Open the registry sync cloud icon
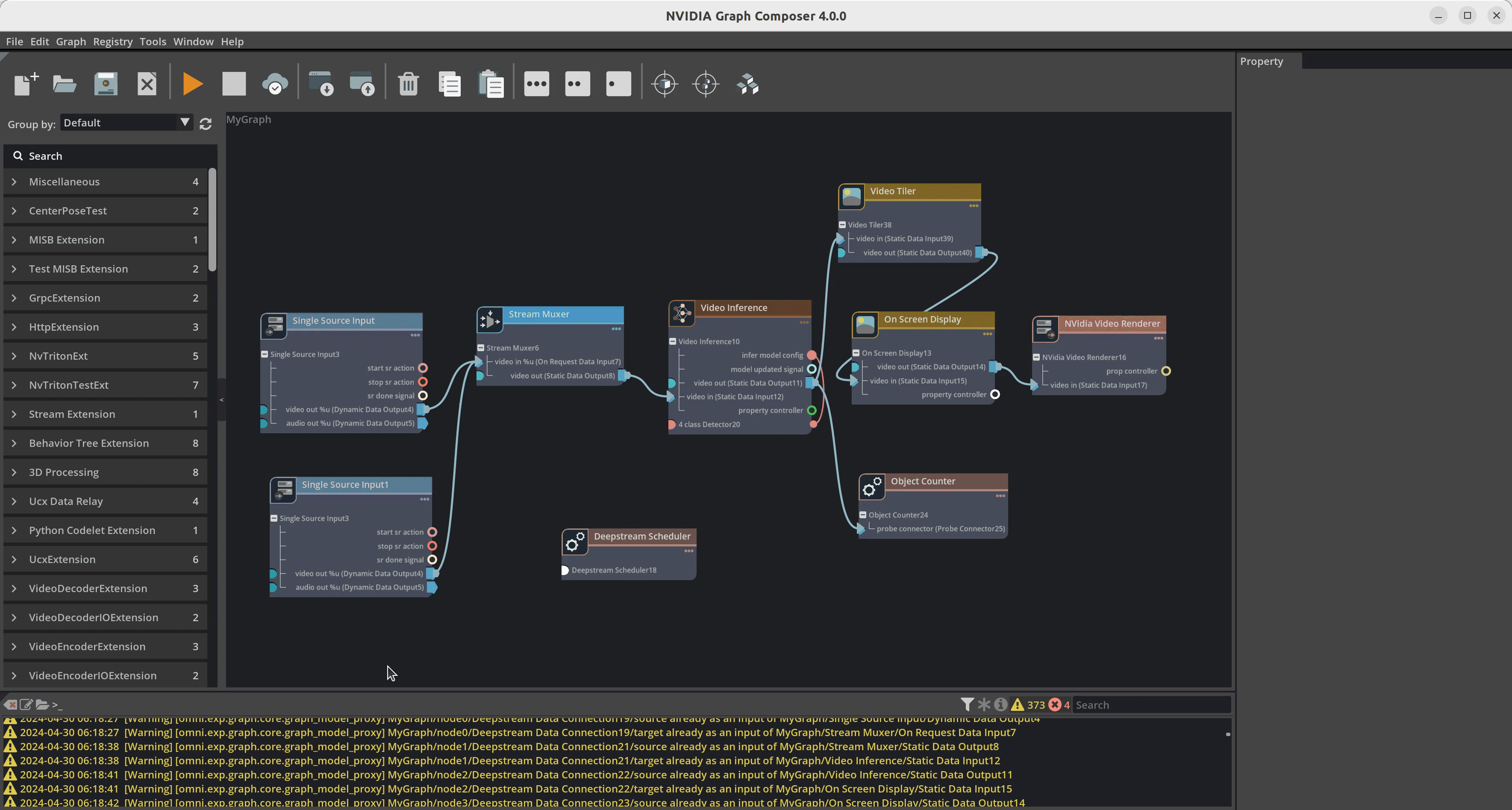1512x810 pixels. 275,83
